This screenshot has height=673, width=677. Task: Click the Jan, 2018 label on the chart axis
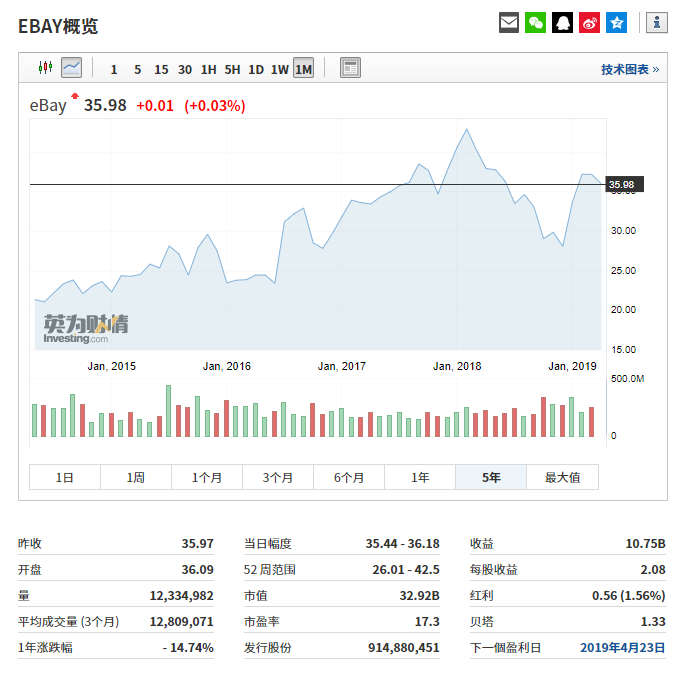click(x=457, y=366)
